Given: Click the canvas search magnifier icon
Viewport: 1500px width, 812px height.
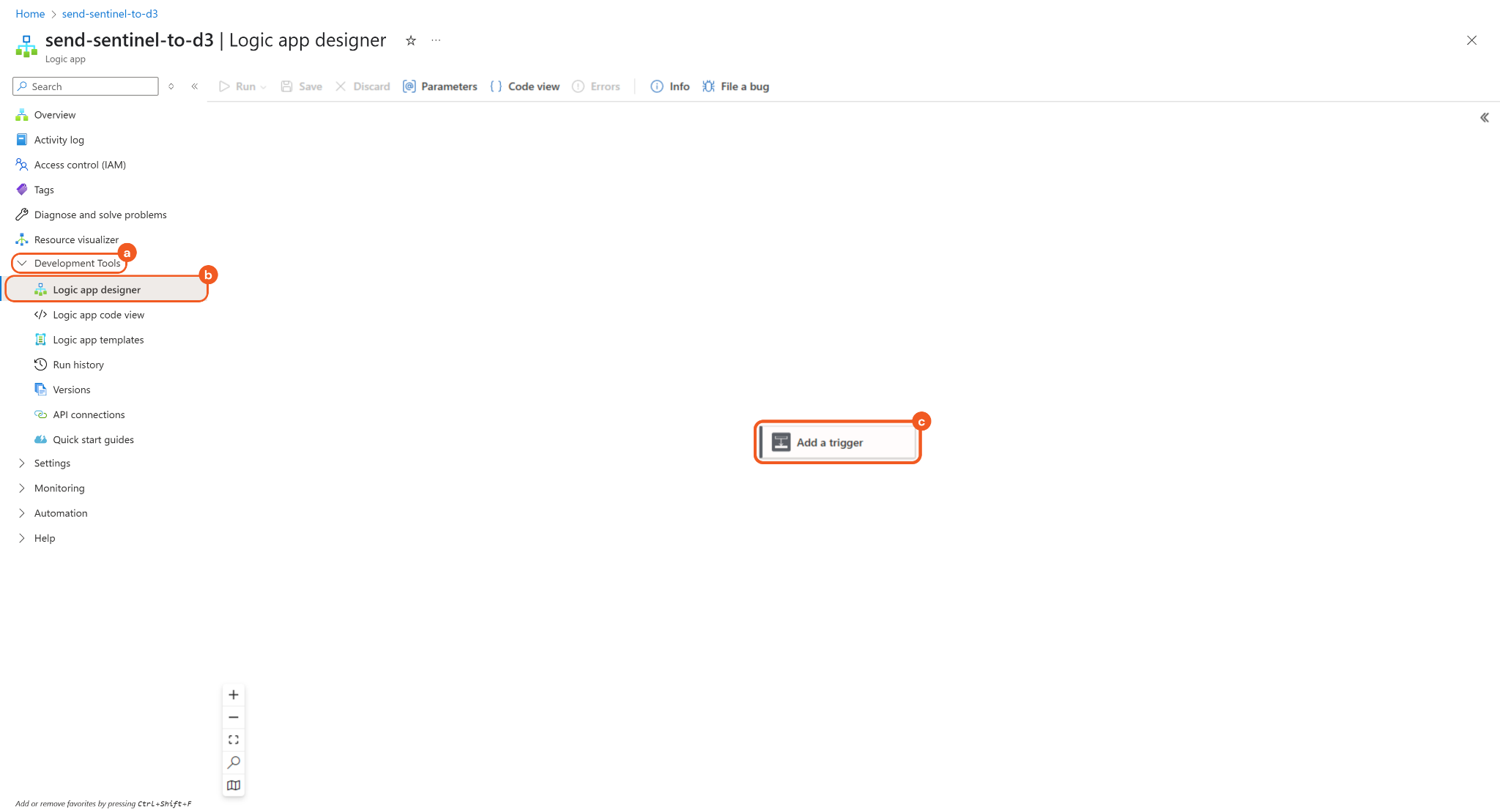Looking at the screenshot, I should 234,763.
